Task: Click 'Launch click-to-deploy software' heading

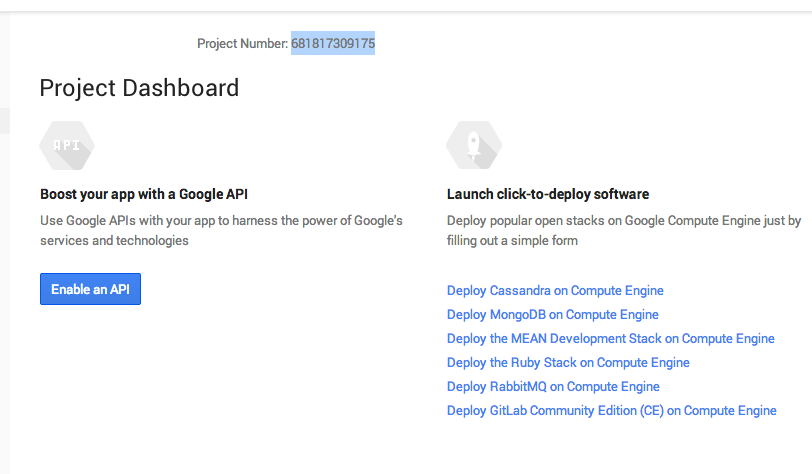Action: point(548,194)
